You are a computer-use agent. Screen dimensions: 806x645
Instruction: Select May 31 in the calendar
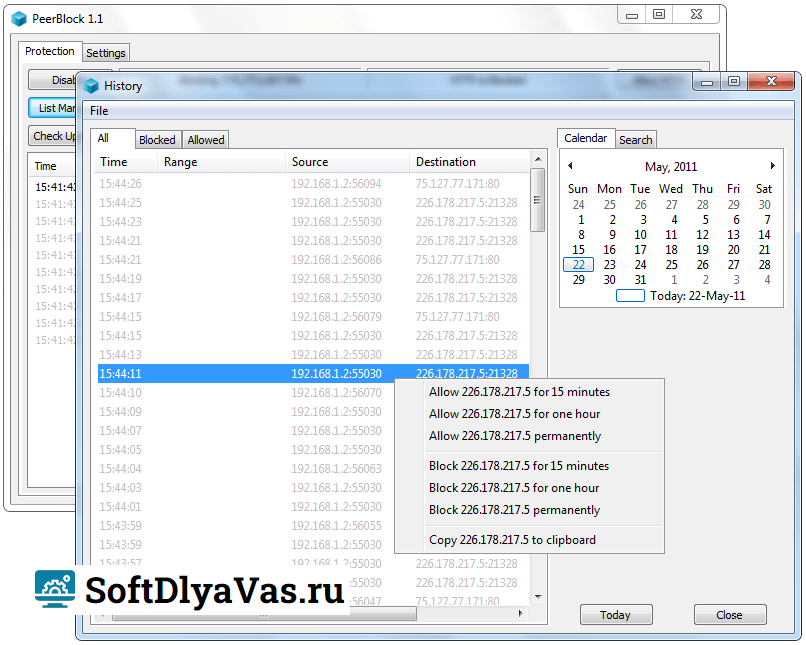point(640,280)
